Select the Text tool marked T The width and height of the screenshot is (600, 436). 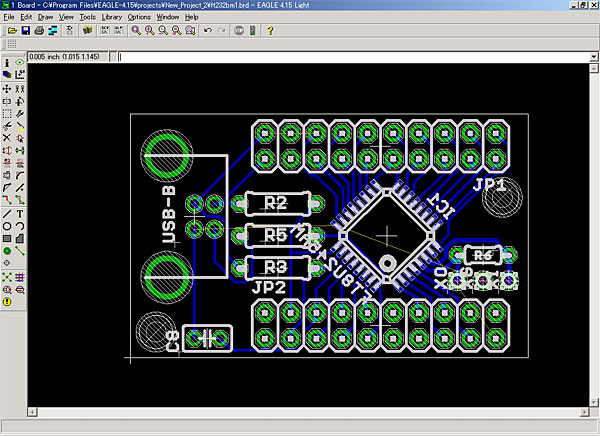tap(20, 213)
